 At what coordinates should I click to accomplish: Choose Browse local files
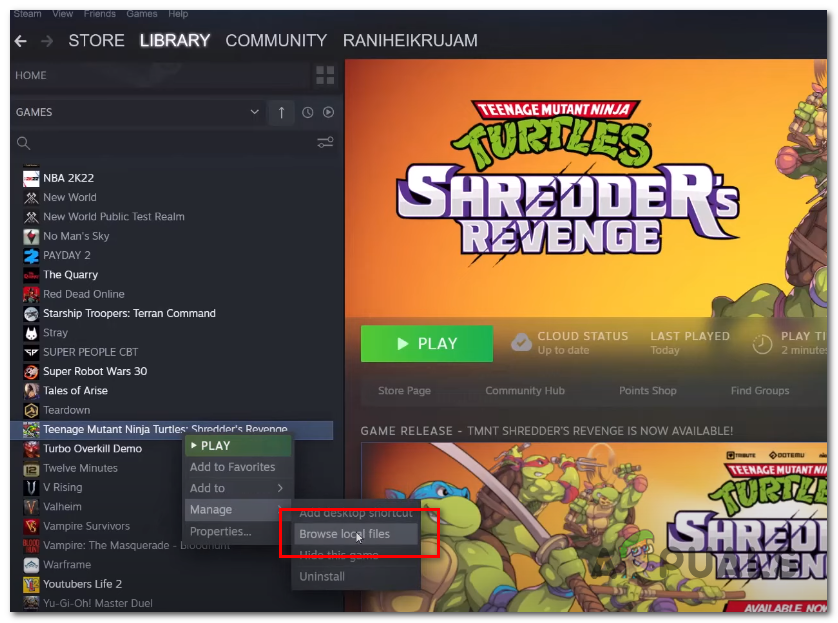tap(355, 534)
